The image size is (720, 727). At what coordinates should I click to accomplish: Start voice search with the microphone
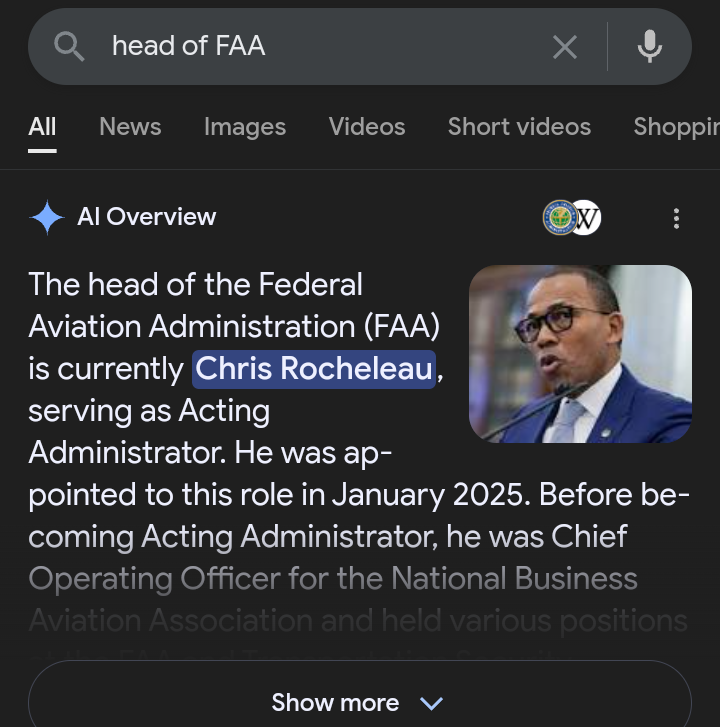(x=650, y=46)
